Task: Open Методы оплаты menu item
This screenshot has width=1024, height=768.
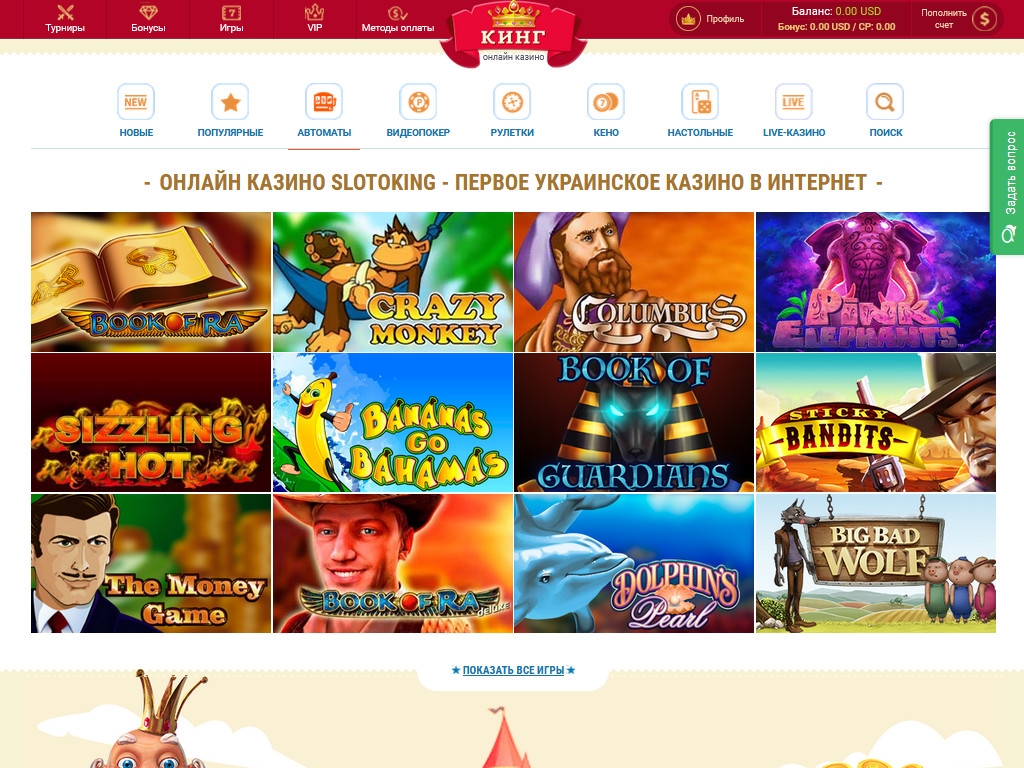Action: coord(398,19)
